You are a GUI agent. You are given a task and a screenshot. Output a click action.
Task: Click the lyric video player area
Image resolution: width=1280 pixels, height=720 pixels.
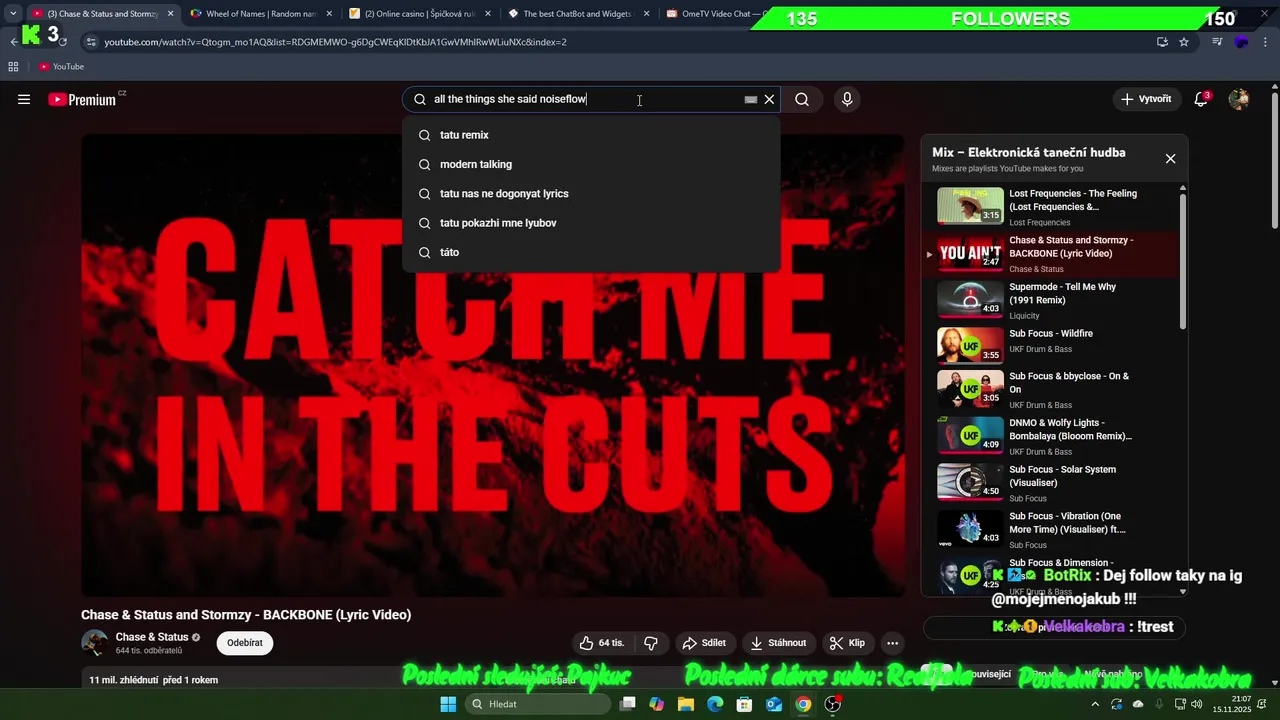click(492, 365)
